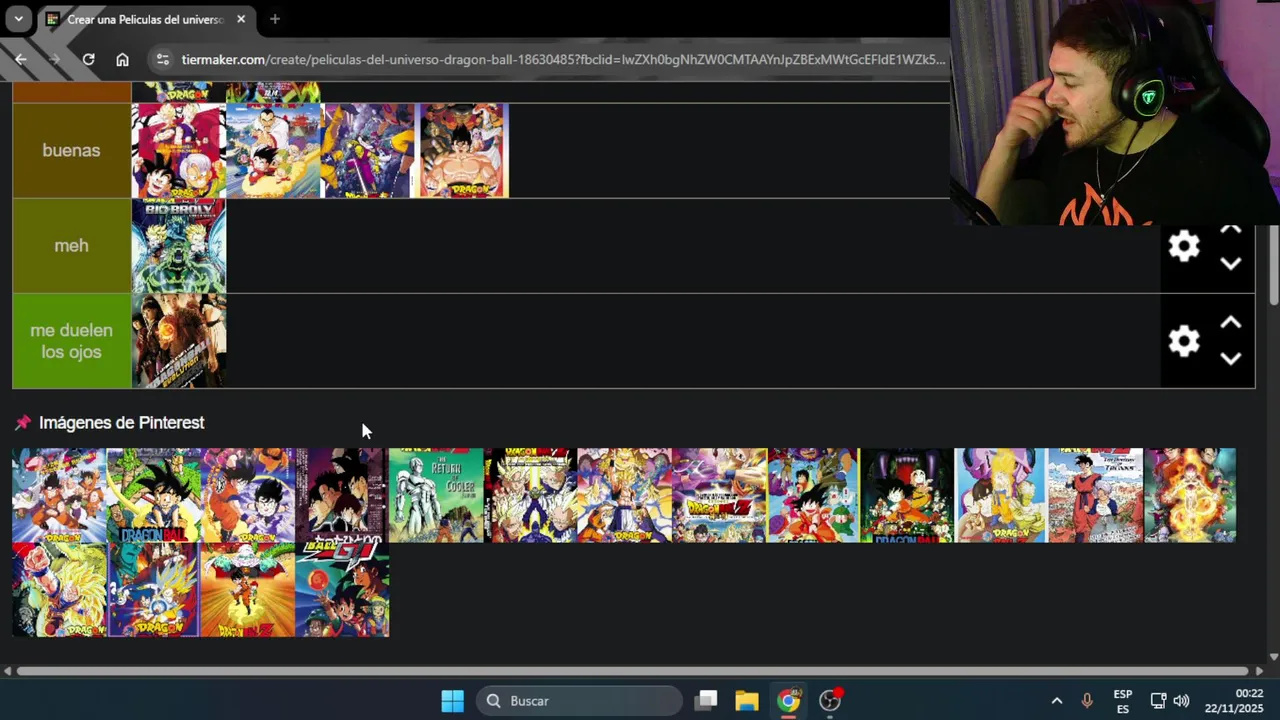This screenshot has width=1280, height=720.
Task: Pick the white Gohan and Trunks poster
Action: click(x=1095, y=495)
